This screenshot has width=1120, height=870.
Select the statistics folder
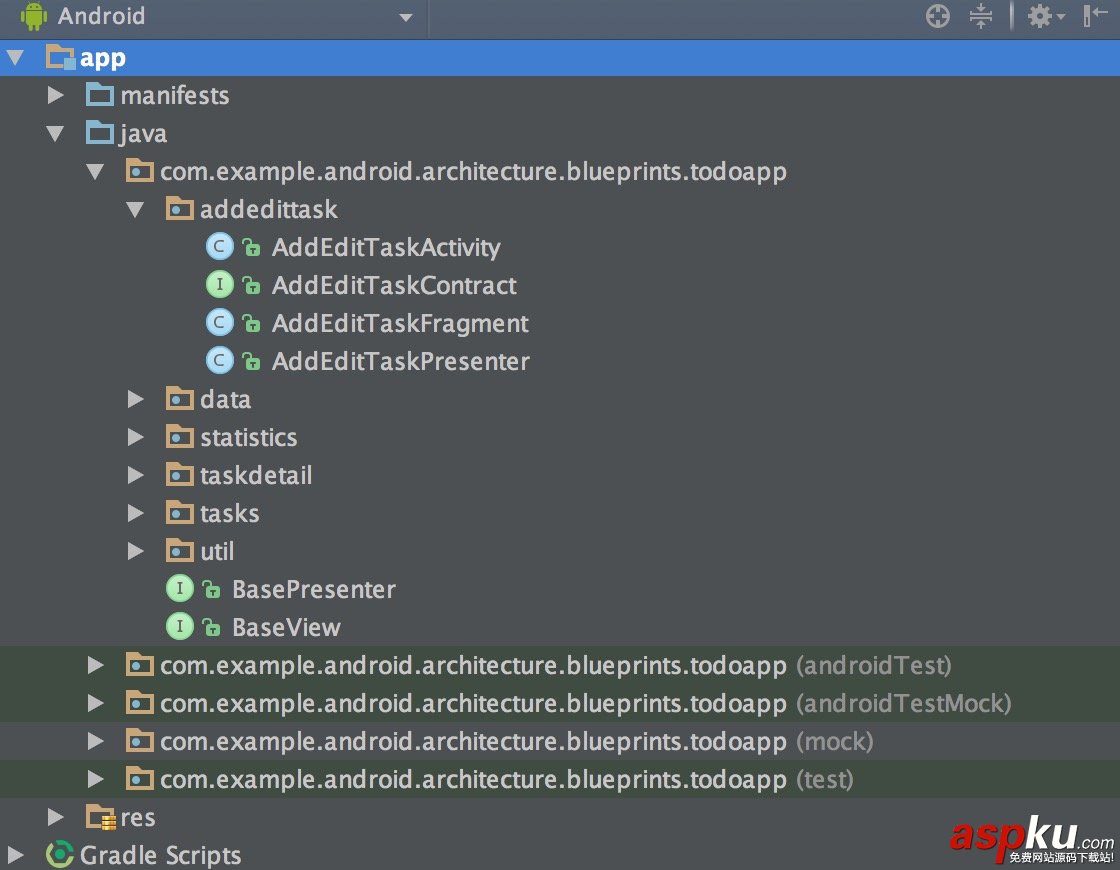pos(248,437)
